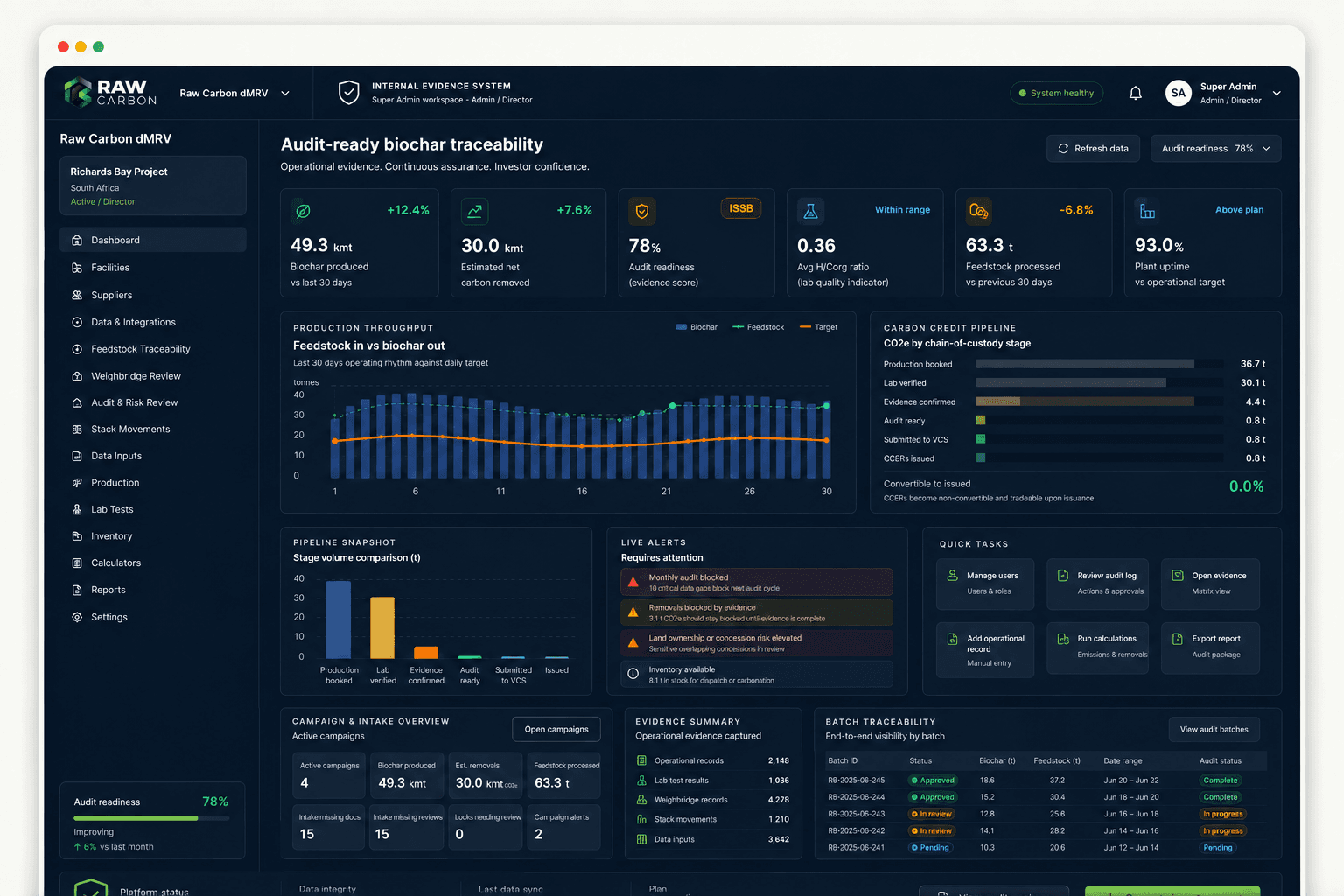Click the Removals blocked by evidence alert
This screenshot has height=896, width=1344.
point(757,612)
